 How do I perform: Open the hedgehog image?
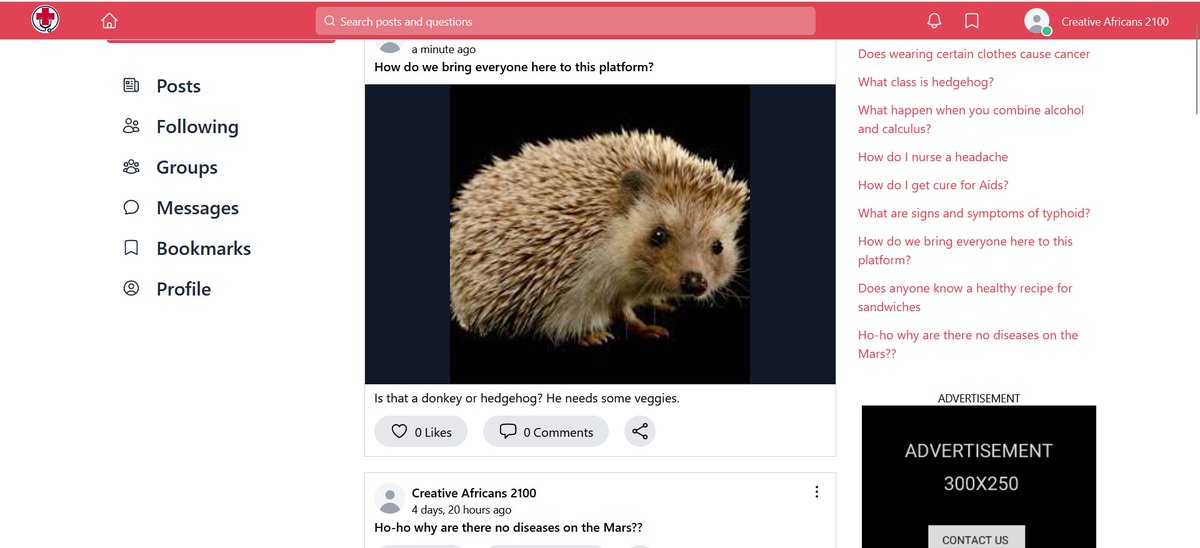[600, 234]
